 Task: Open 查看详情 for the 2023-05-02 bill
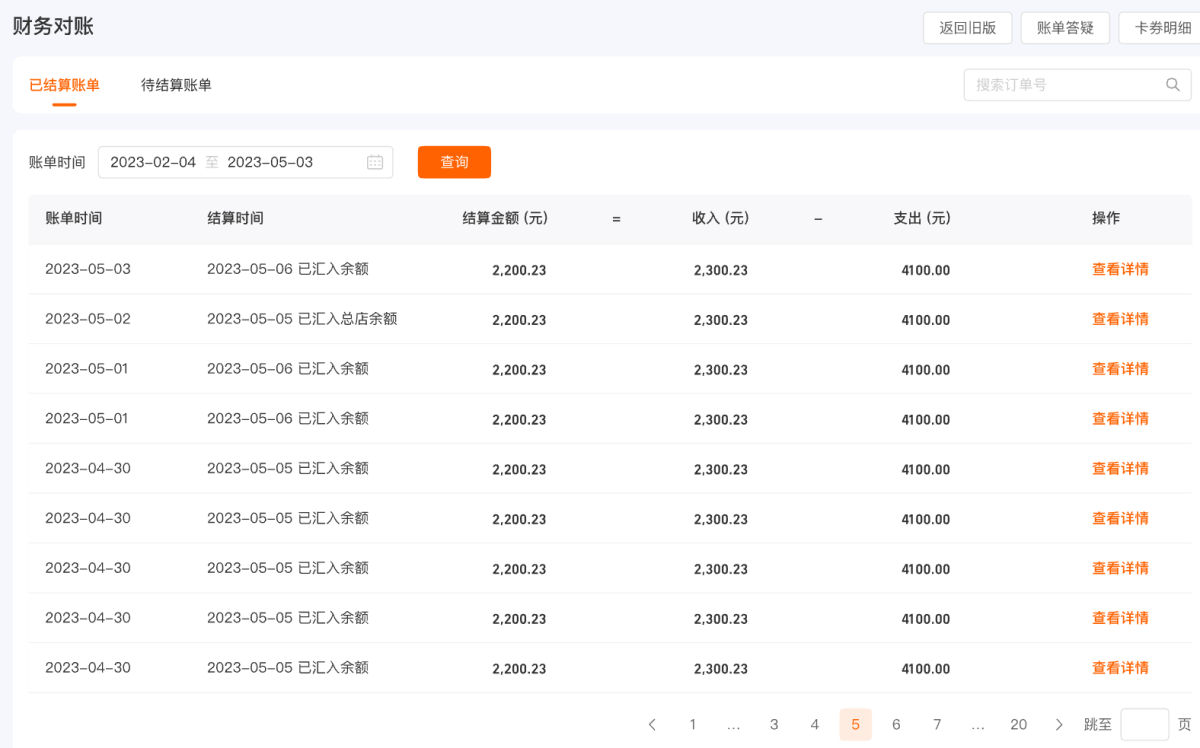click(x=1120, y=319)
